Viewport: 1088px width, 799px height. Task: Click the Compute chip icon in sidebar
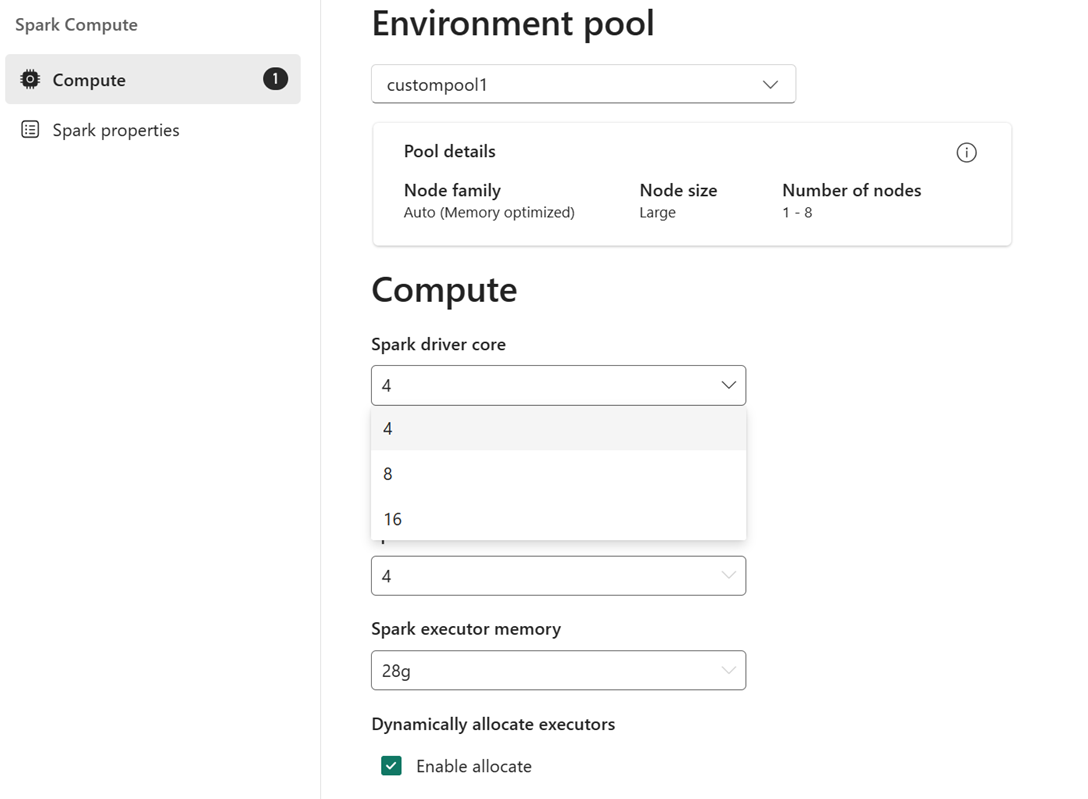30,80
